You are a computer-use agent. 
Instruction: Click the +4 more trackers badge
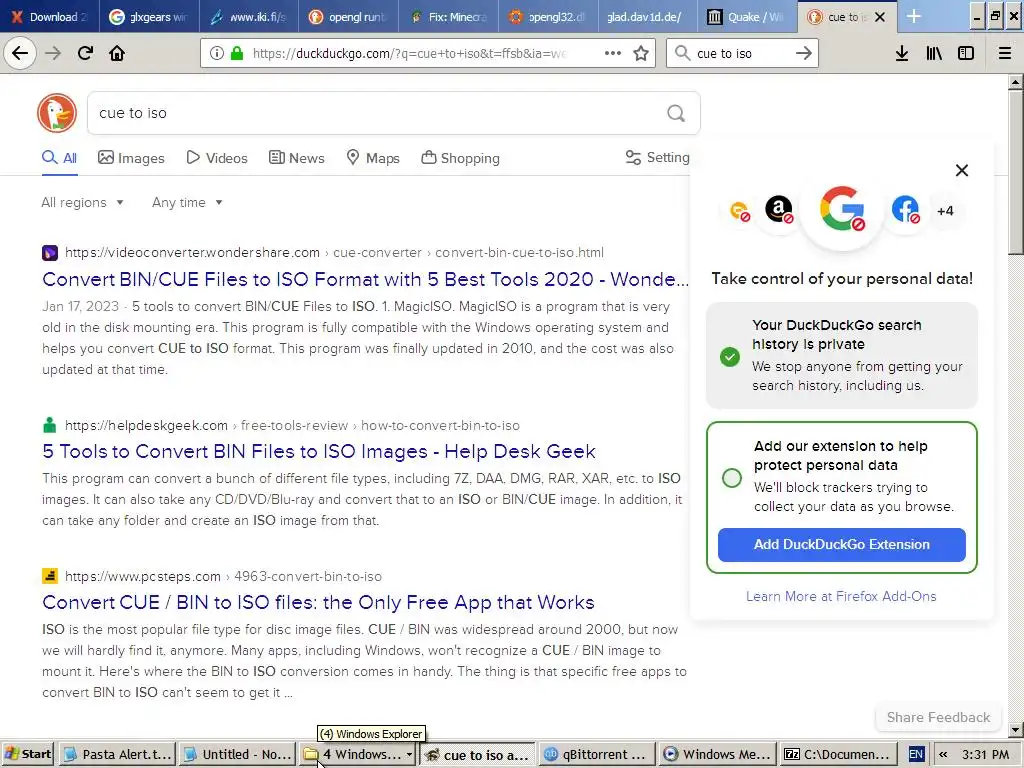point(945,211)
